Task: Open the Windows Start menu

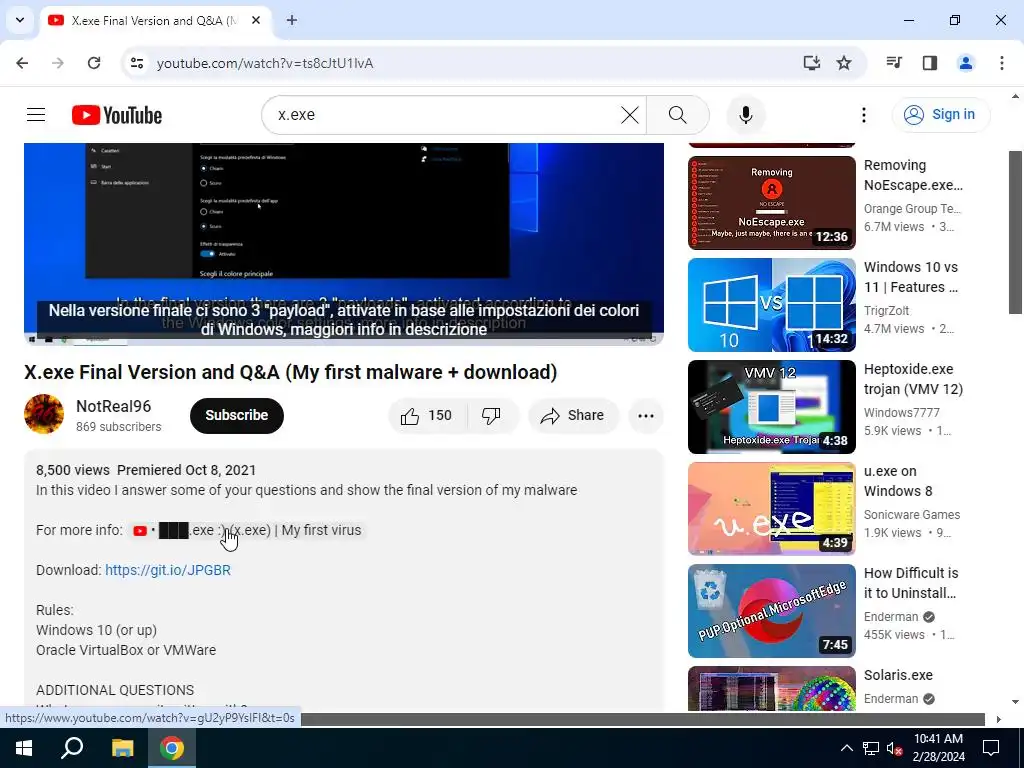Action: [24, 748]
